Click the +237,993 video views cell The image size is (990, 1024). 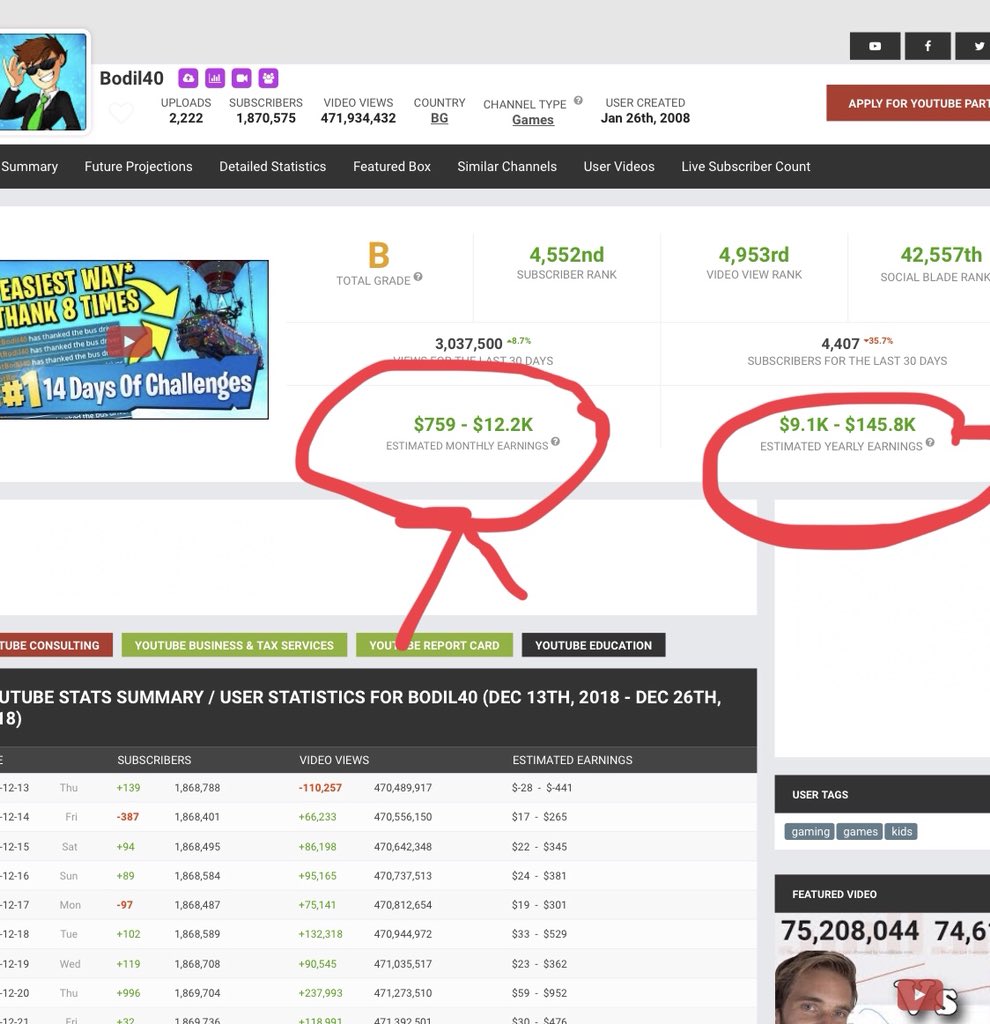320,993
